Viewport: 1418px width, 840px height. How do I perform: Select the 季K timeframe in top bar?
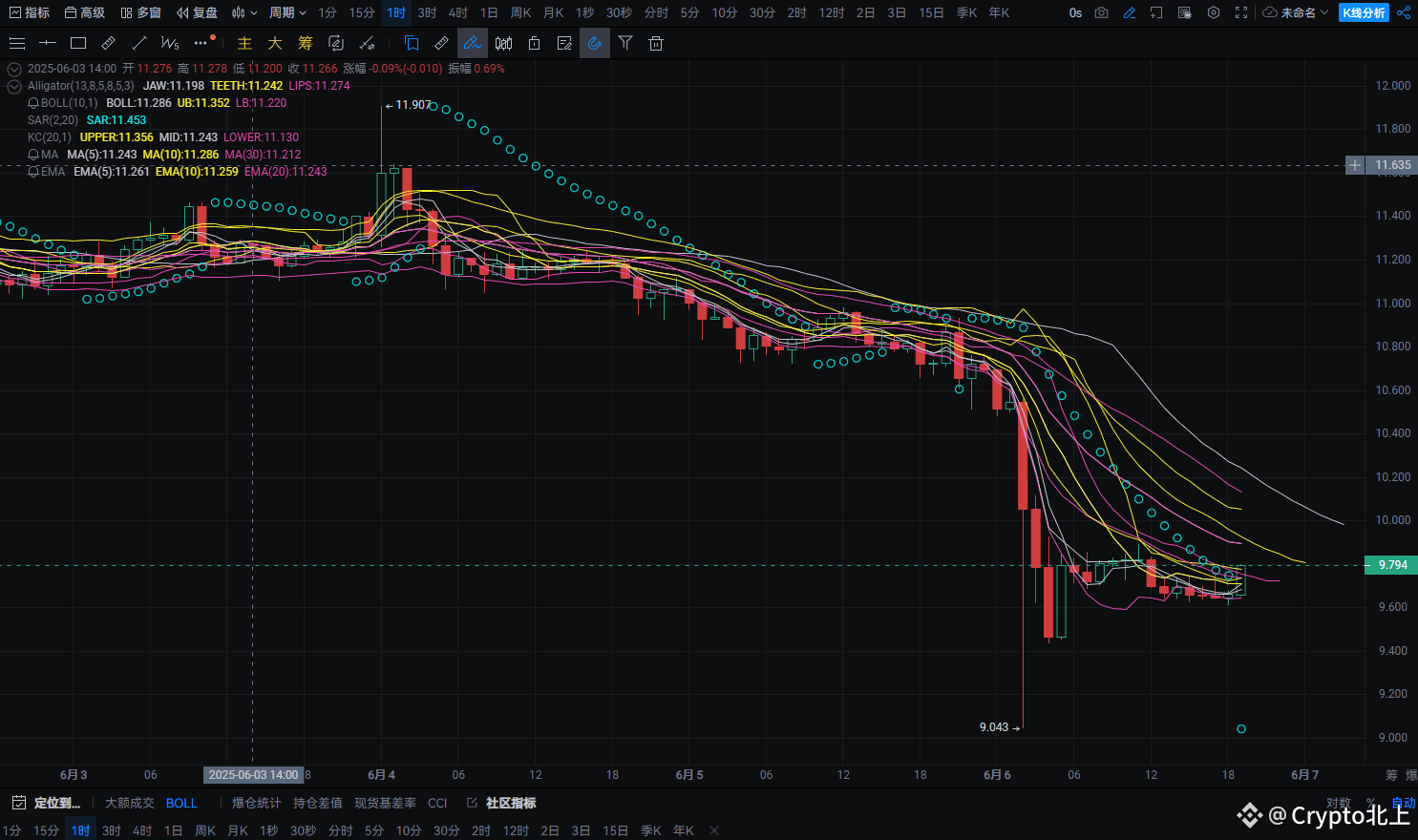[966, 12]
